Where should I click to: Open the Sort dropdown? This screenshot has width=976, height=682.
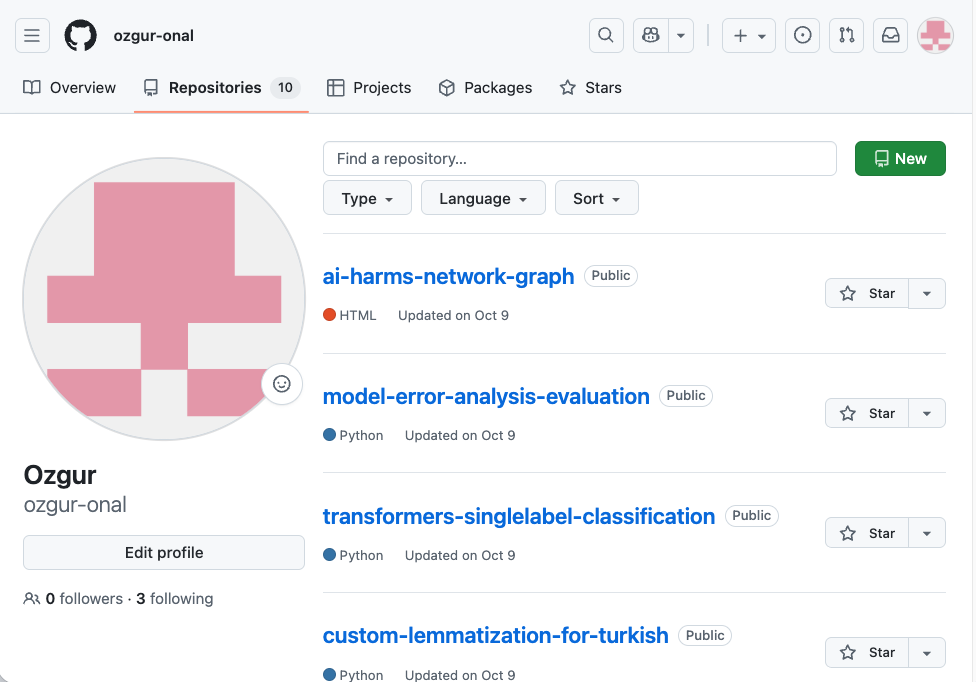tap(597, 198)
